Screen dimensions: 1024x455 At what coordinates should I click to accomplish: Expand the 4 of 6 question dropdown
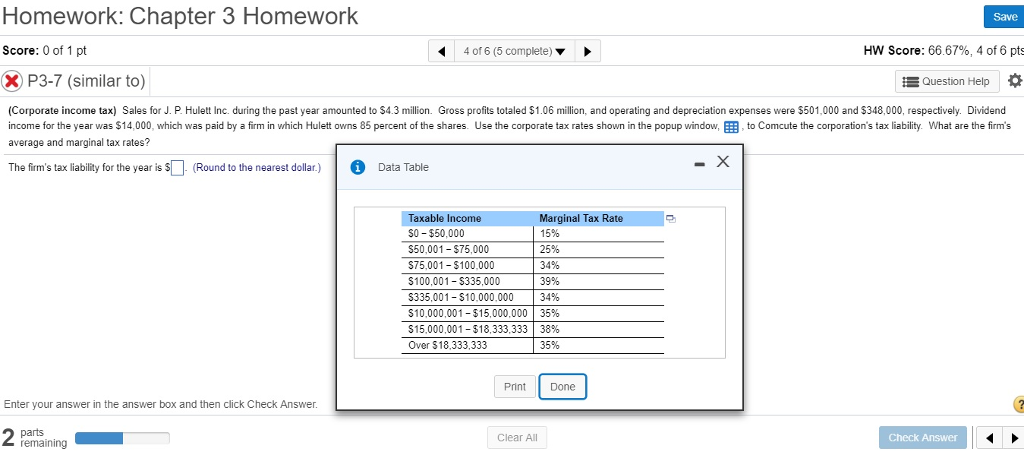point(514,51)
